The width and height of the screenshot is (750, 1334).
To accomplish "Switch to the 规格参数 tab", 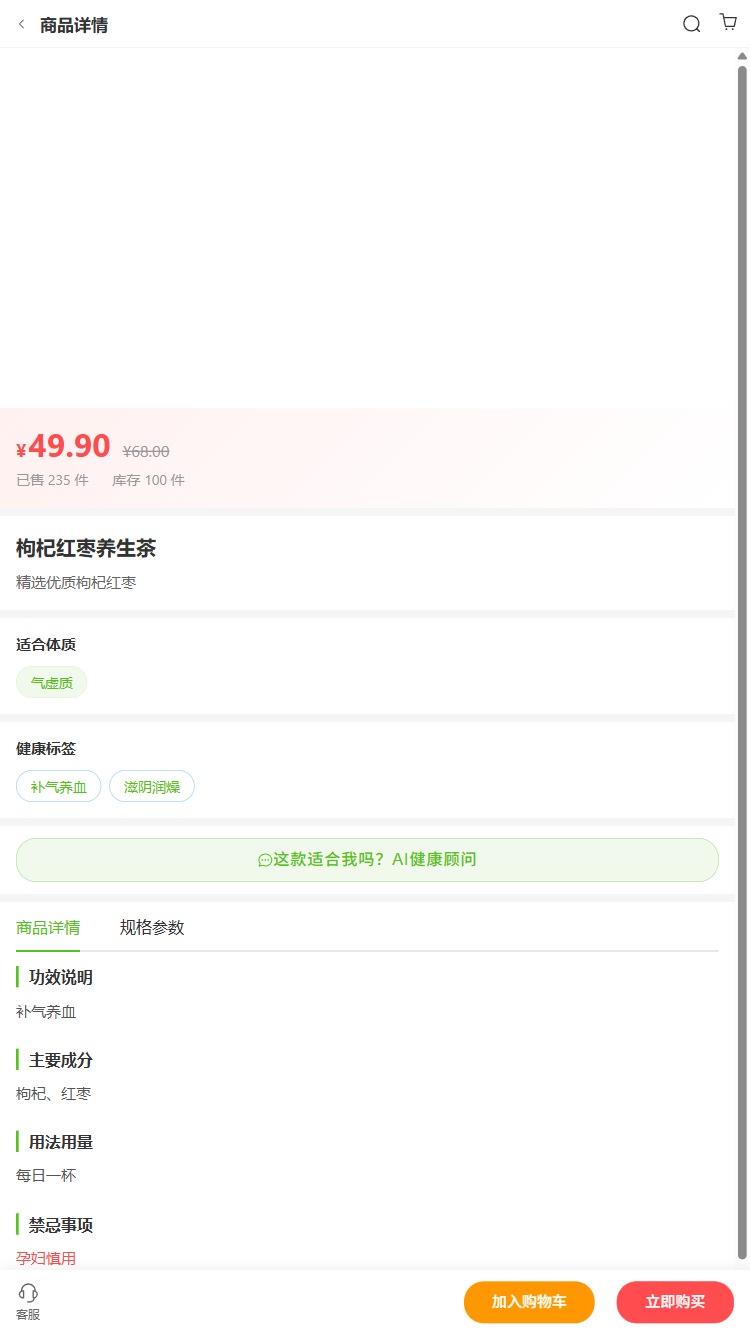I will coord(152,927).
